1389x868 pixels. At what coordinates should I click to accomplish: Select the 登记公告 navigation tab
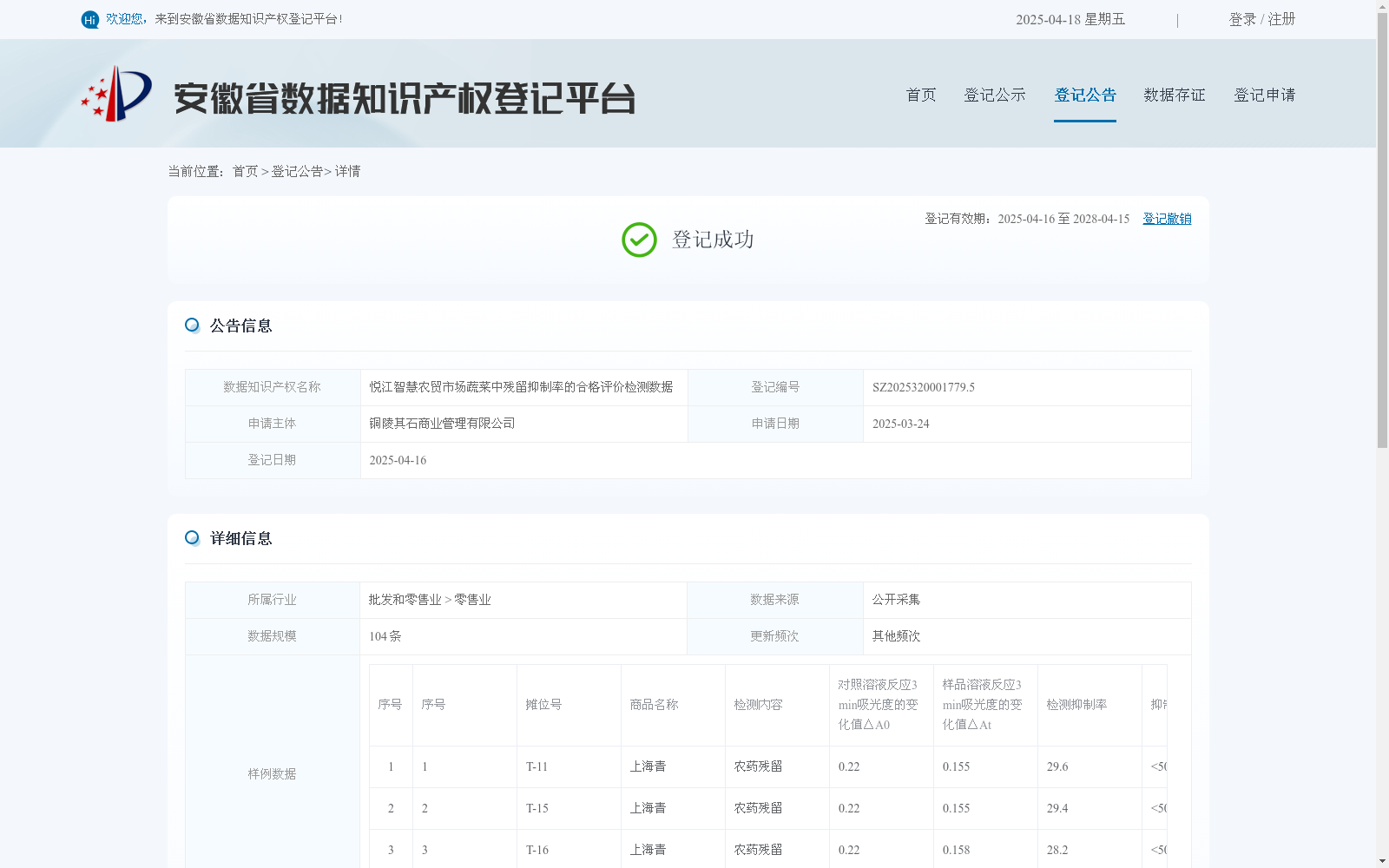coord(1085,95)
